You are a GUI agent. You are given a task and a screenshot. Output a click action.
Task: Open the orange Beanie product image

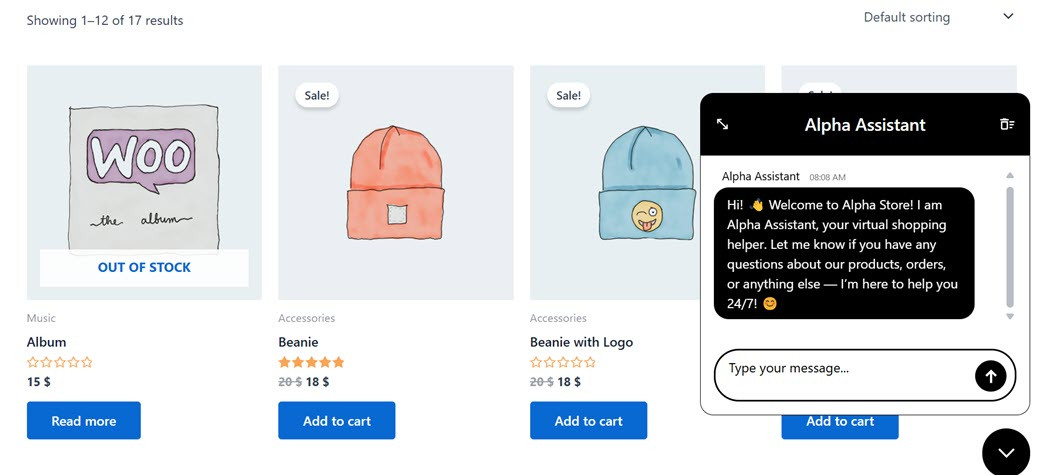396,182
